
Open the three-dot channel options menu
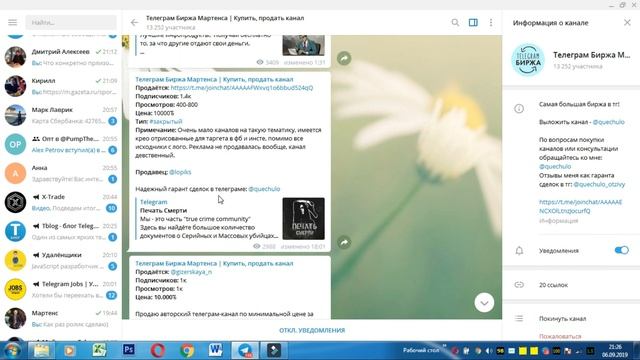tap(491, 22)
